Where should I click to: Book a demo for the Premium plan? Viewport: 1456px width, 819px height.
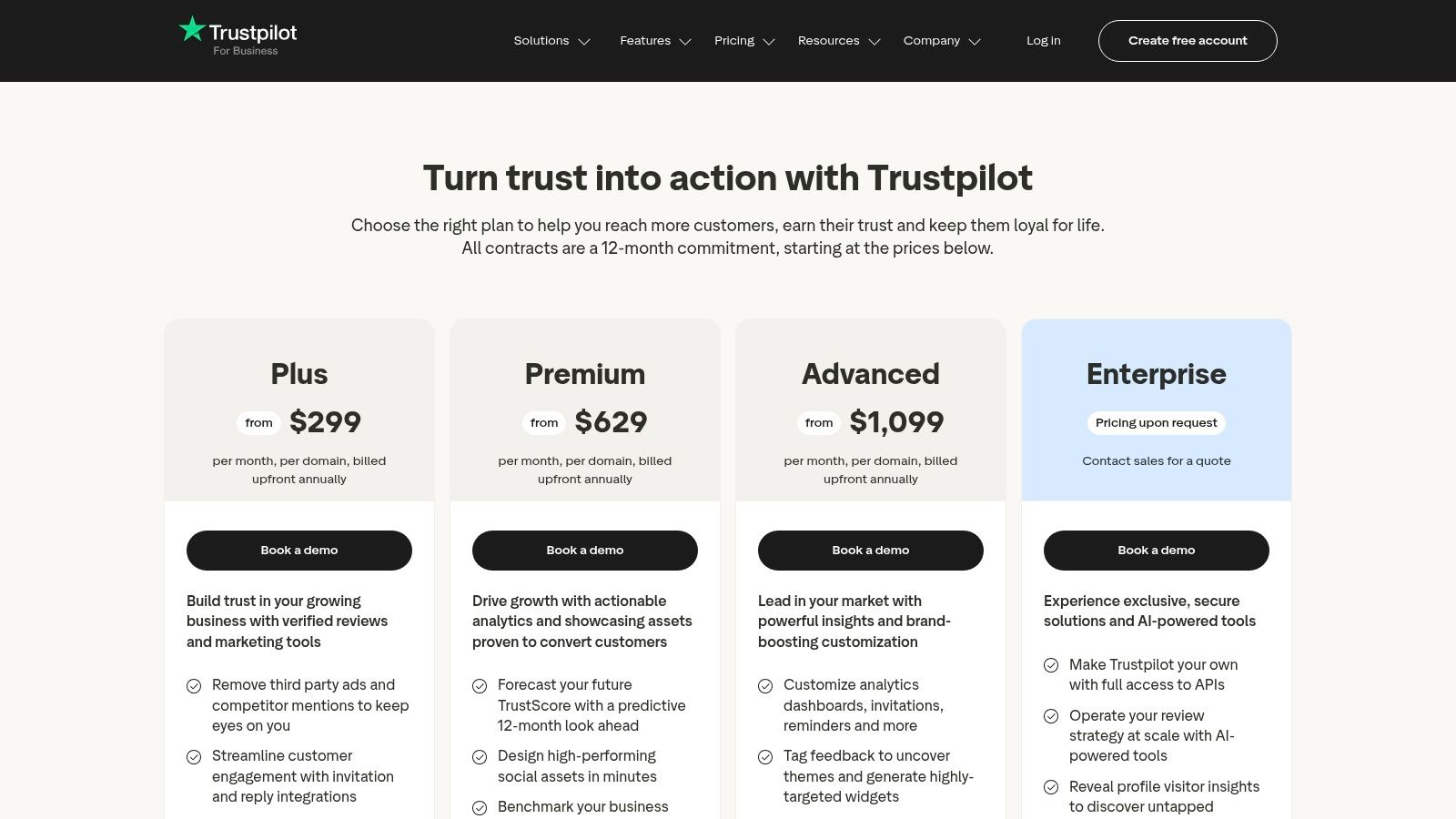(x=584, y=550)
